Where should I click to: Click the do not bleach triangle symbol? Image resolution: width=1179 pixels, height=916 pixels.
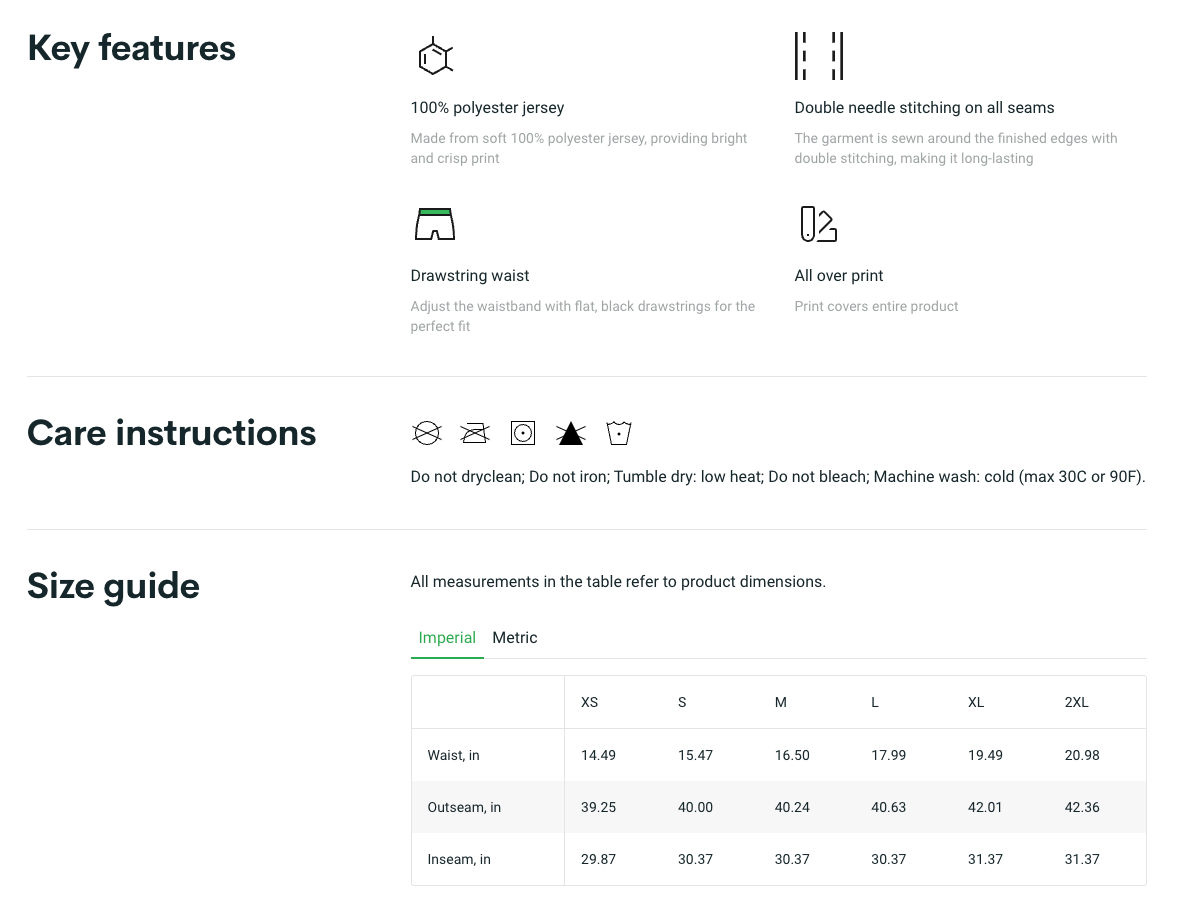coord(571,433)
